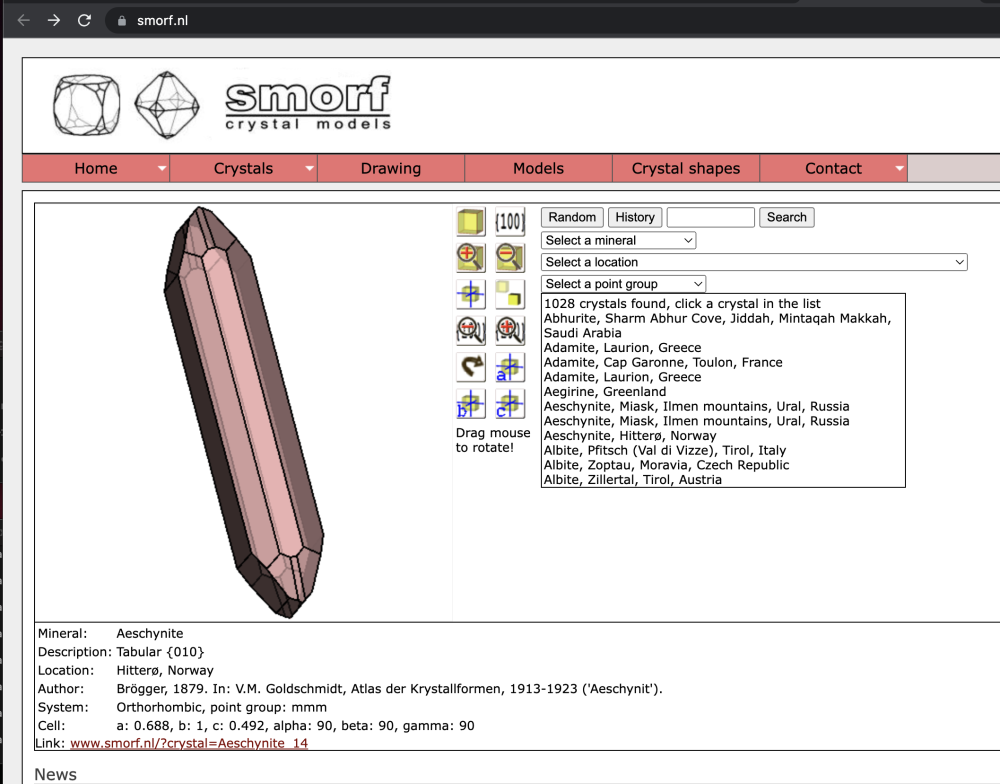The width and height of the screenshot is (1000, 784).
Task: Reset crystal rotation with the arrow icon
Action: (x=470, y=367)
